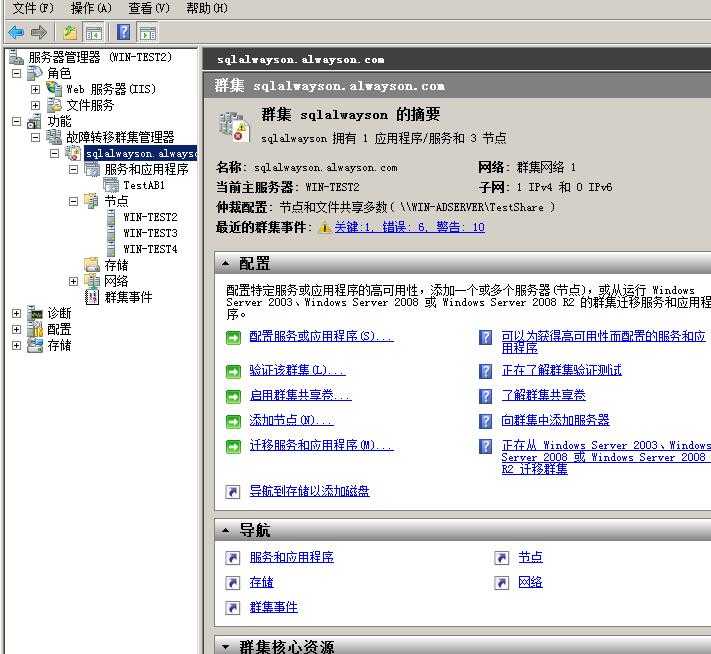Collapse the 服务和应用程序 tree node
Screen dimensions: 711x654
pos(73,169)
